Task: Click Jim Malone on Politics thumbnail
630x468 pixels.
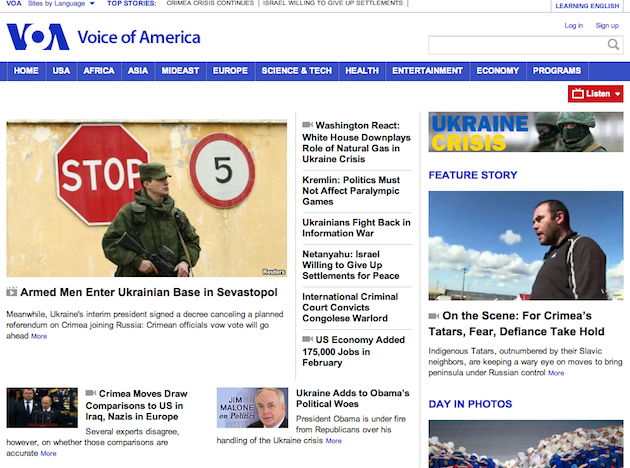Action: point(252,408)
